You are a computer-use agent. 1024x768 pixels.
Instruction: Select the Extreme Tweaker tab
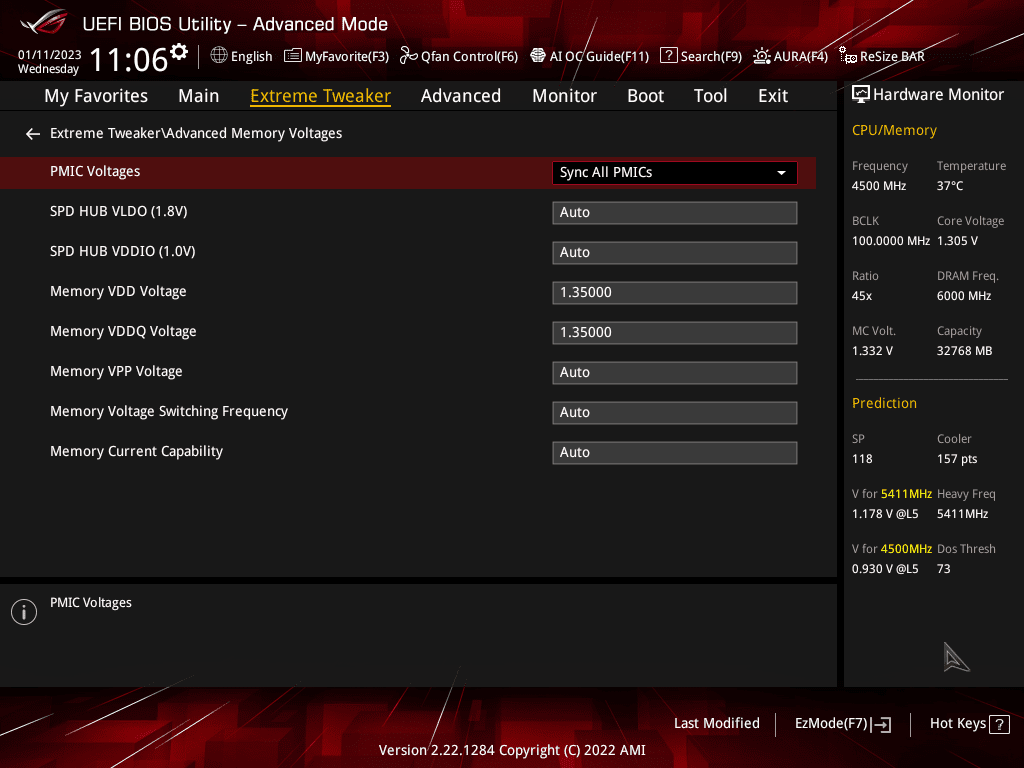pyautogui.click(x=321, y=96)
